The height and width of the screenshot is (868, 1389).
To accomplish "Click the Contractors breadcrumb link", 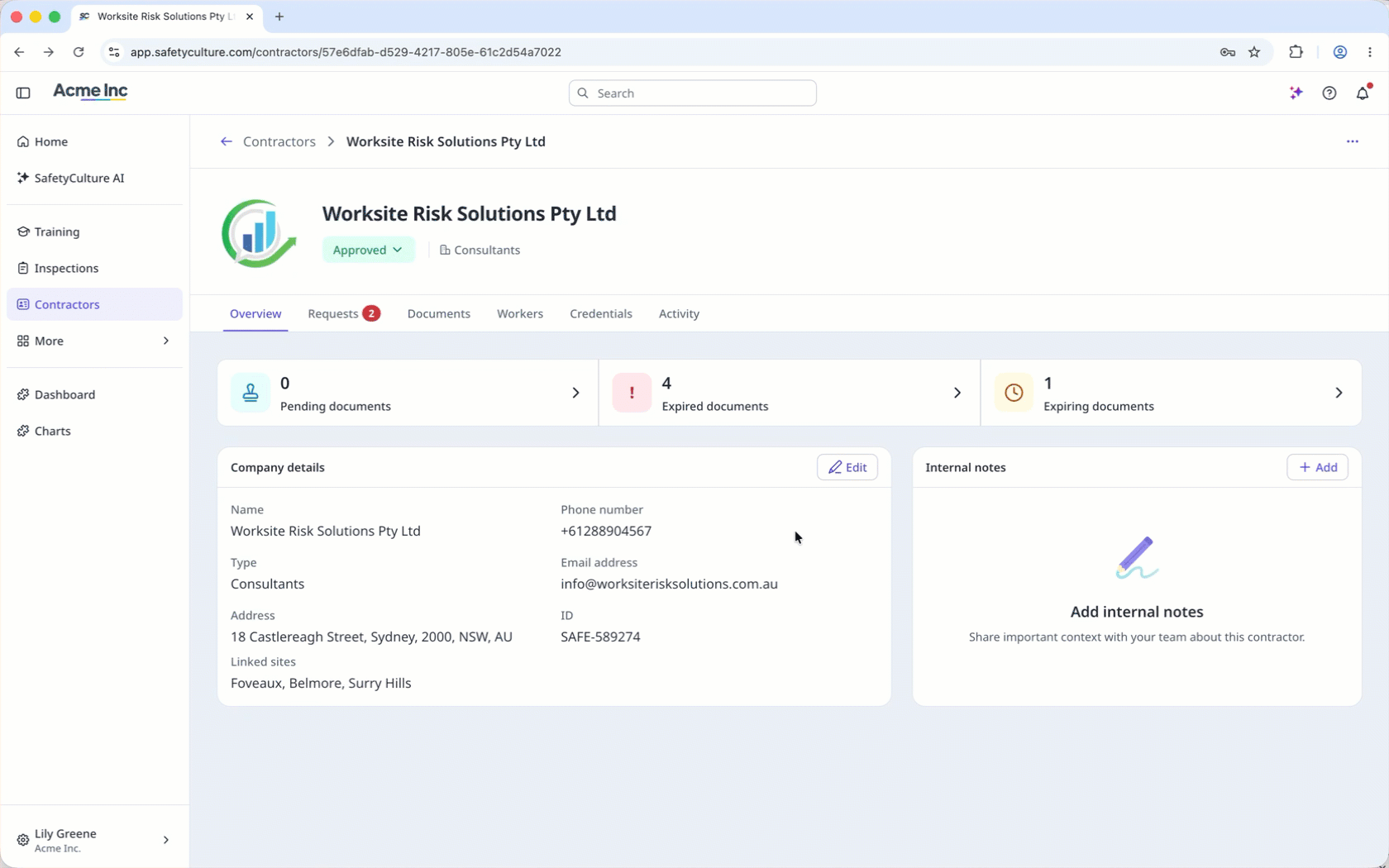I will [x=279, y=141].
